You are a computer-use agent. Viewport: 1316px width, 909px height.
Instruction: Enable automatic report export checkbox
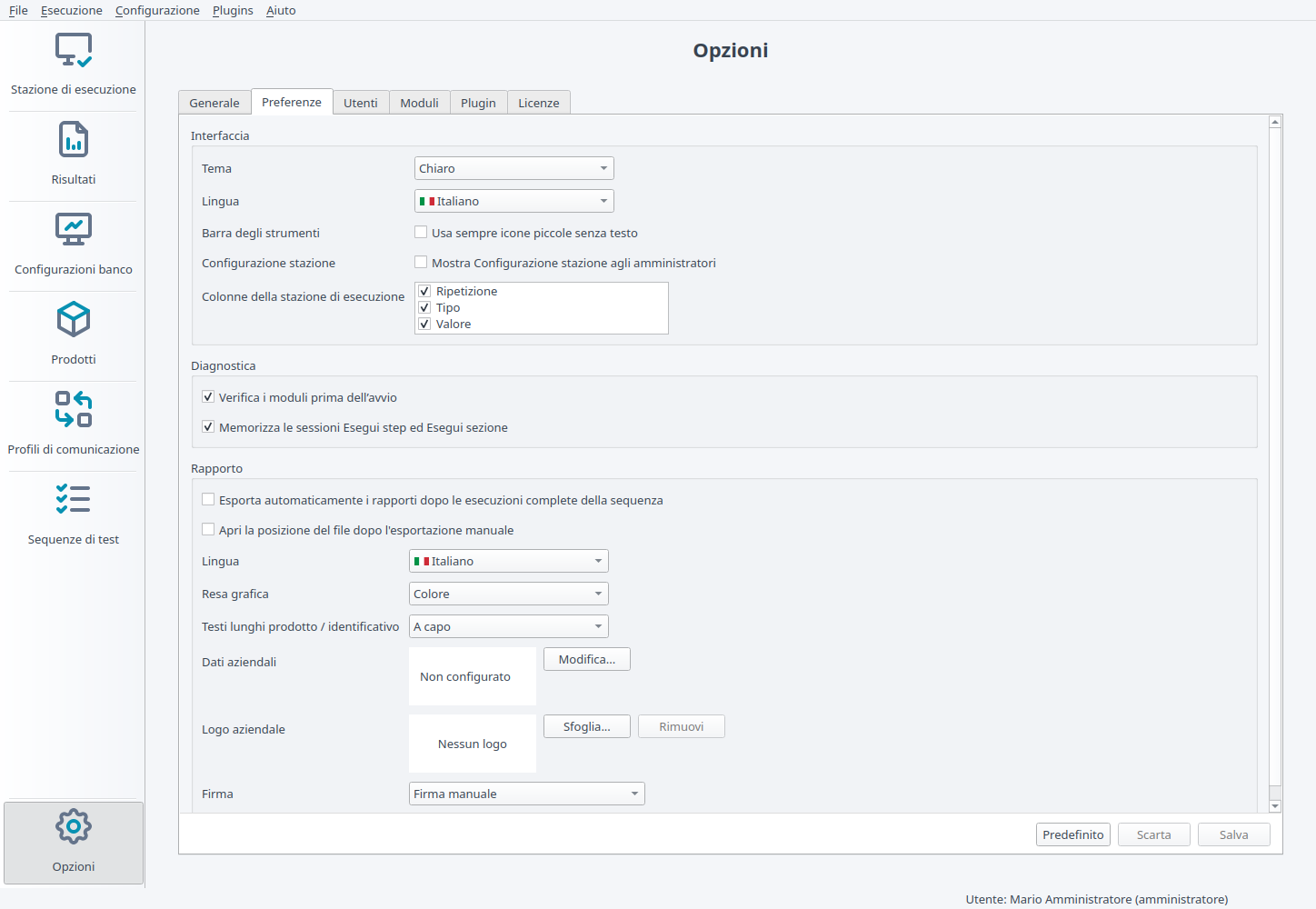click(x=208, y=500)
